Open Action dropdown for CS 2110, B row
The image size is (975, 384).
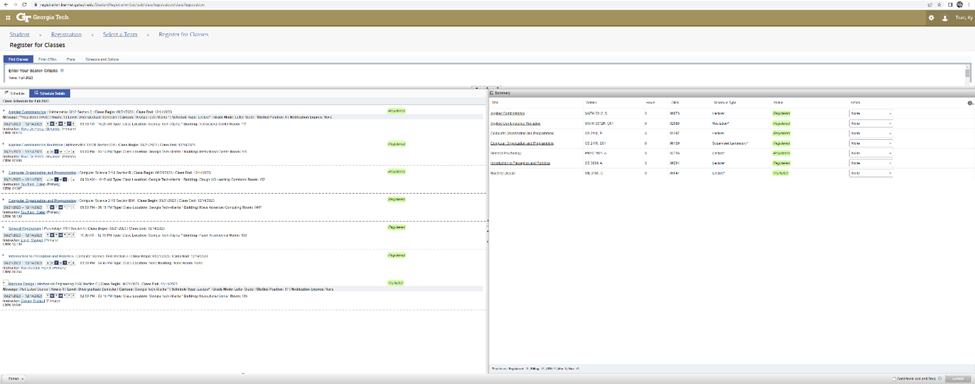pyautogui.click(x=871, y=133)
